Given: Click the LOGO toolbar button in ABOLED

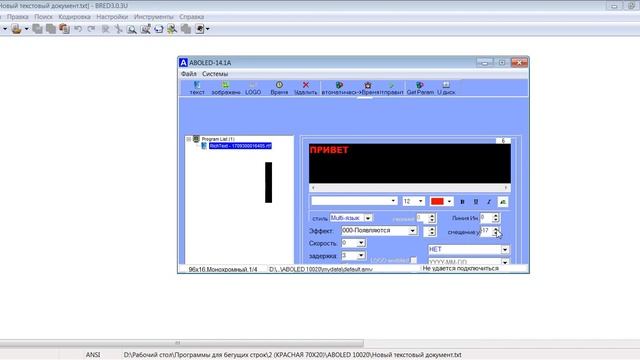Looking at the screenshot, I should coord(253,88).
